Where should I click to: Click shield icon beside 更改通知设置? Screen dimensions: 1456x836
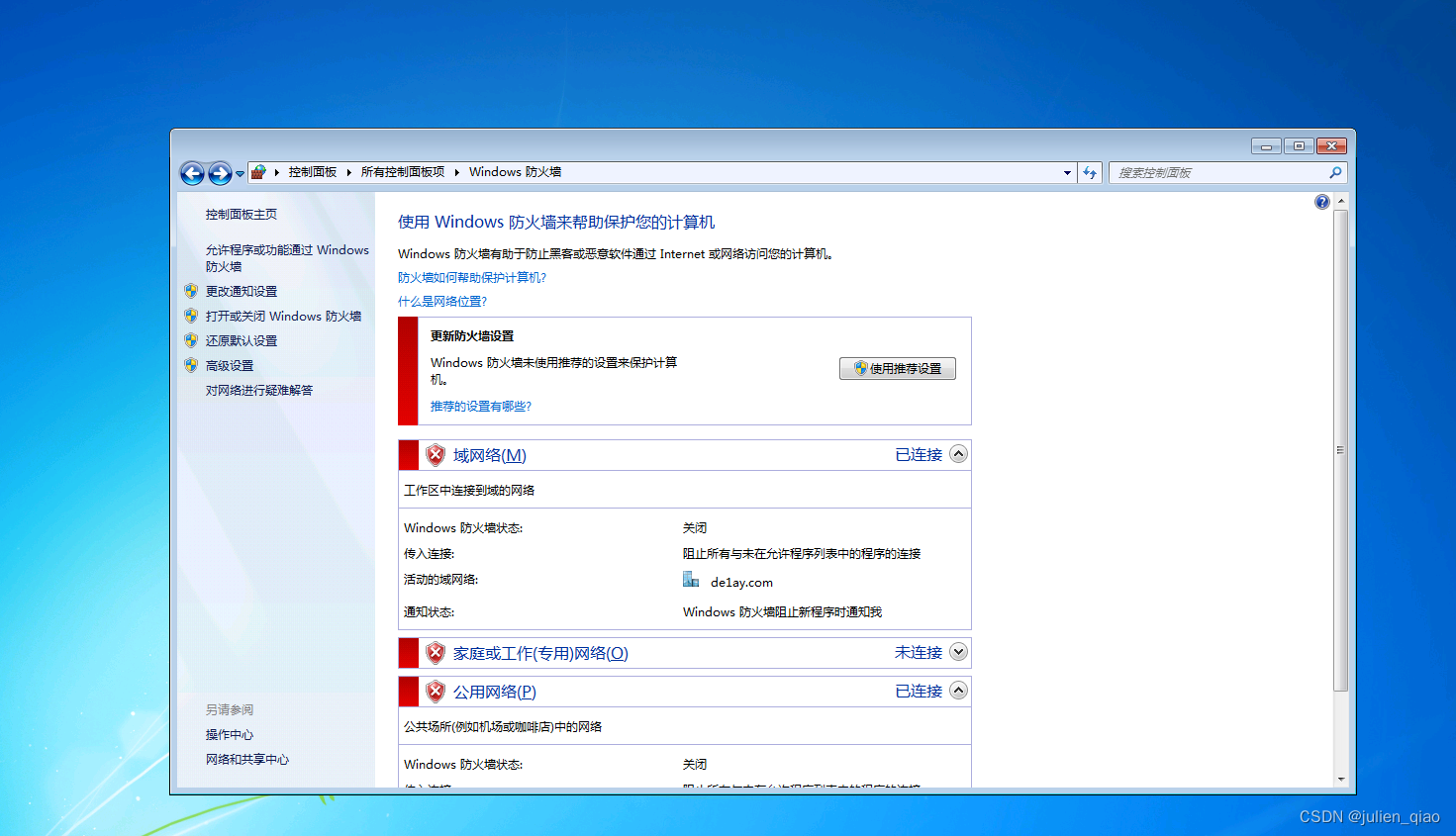(x=191, y=291)
